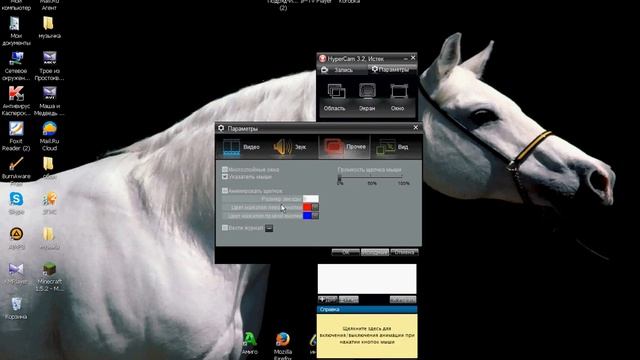
Task: Open the Параметры tab in HyperCam window
Action: (x=392, y=70)
